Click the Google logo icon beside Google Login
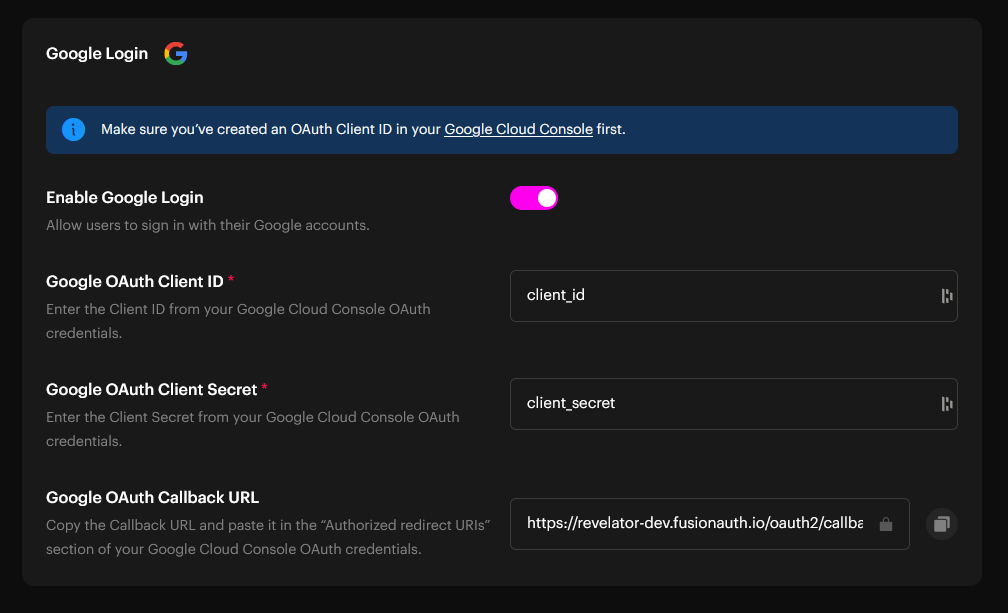This screenshot has height=613, width=1008. pyautogui.click(x=176, y=53)
